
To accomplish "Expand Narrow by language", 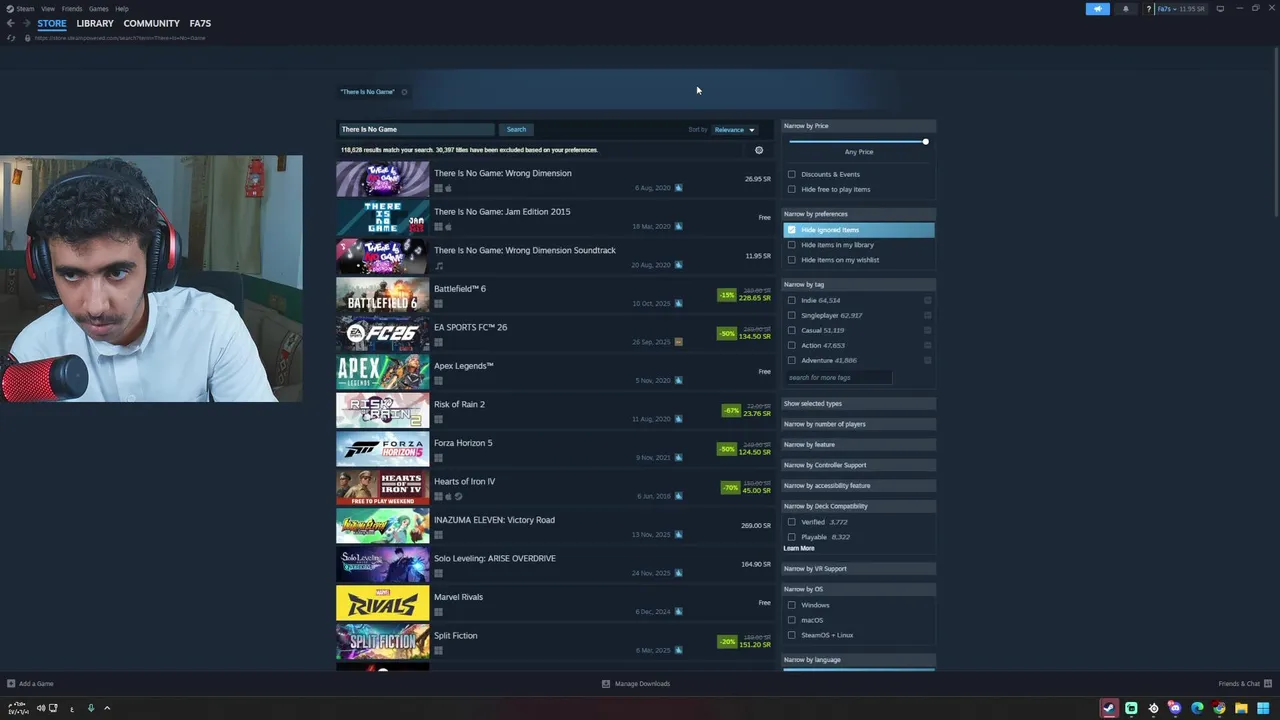I will [859, 660].
